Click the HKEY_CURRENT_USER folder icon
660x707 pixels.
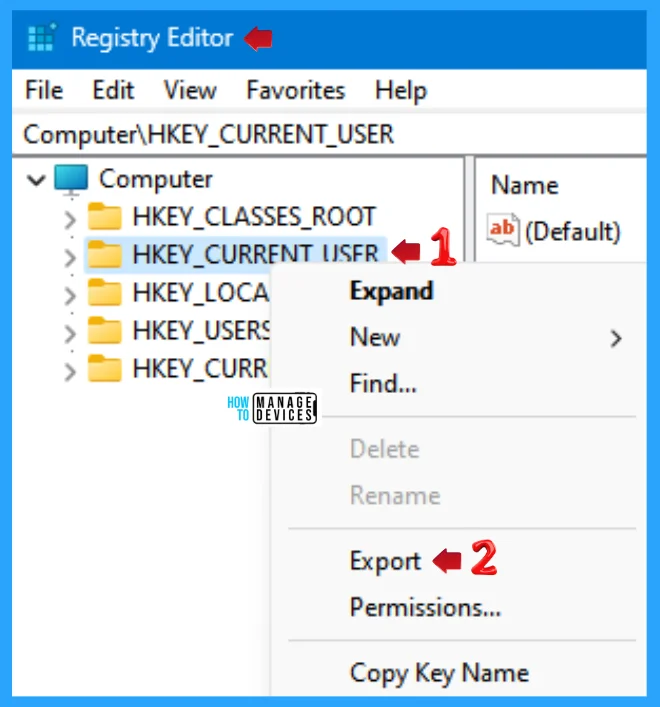104,255
